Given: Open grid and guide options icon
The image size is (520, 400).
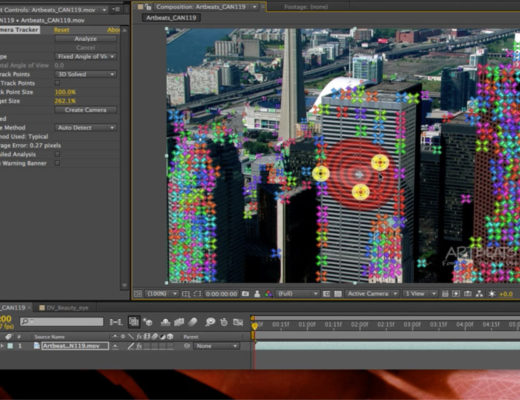Looking at the screenshot, I should point(186,294).
